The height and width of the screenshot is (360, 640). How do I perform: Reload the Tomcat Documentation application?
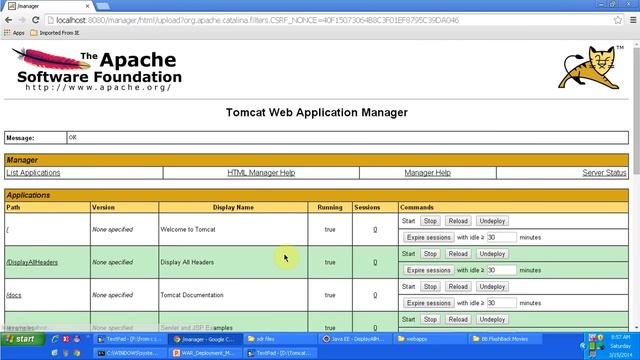[458, 287]
